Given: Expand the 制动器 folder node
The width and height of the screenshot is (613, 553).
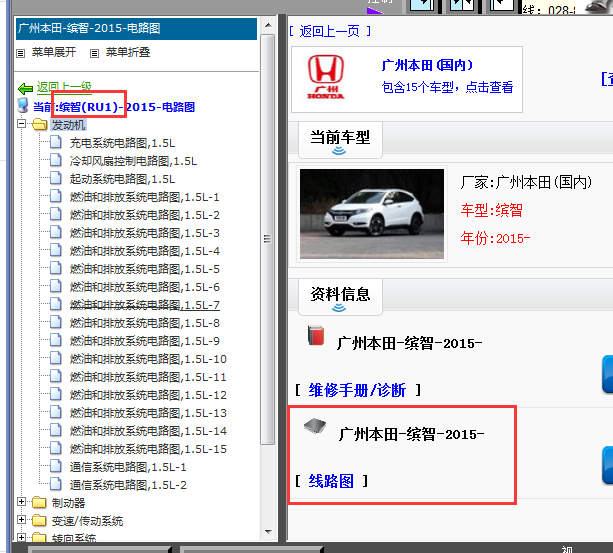Looking at the screenshot, I should point(22,502).
